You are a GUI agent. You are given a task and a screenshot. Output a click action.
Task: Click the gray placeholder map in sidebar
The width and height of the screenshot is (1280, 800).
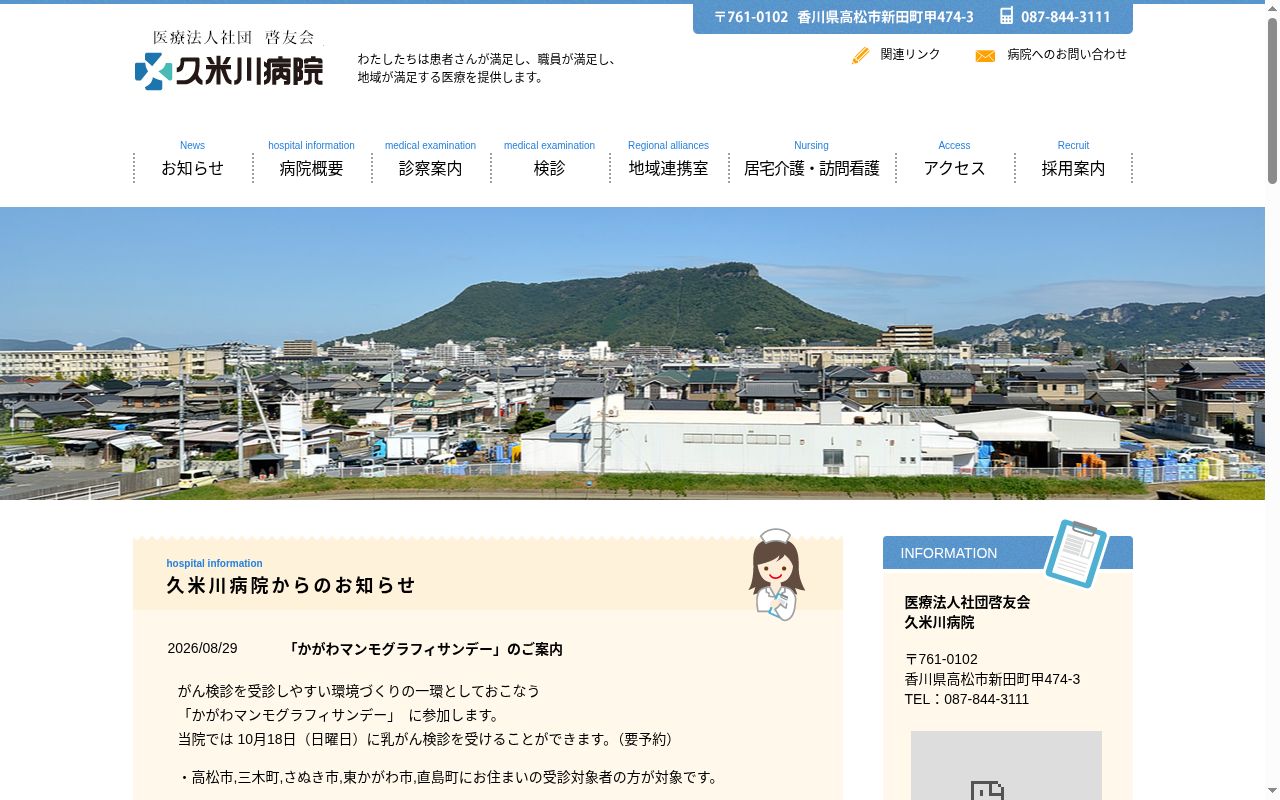[1006, 765]
